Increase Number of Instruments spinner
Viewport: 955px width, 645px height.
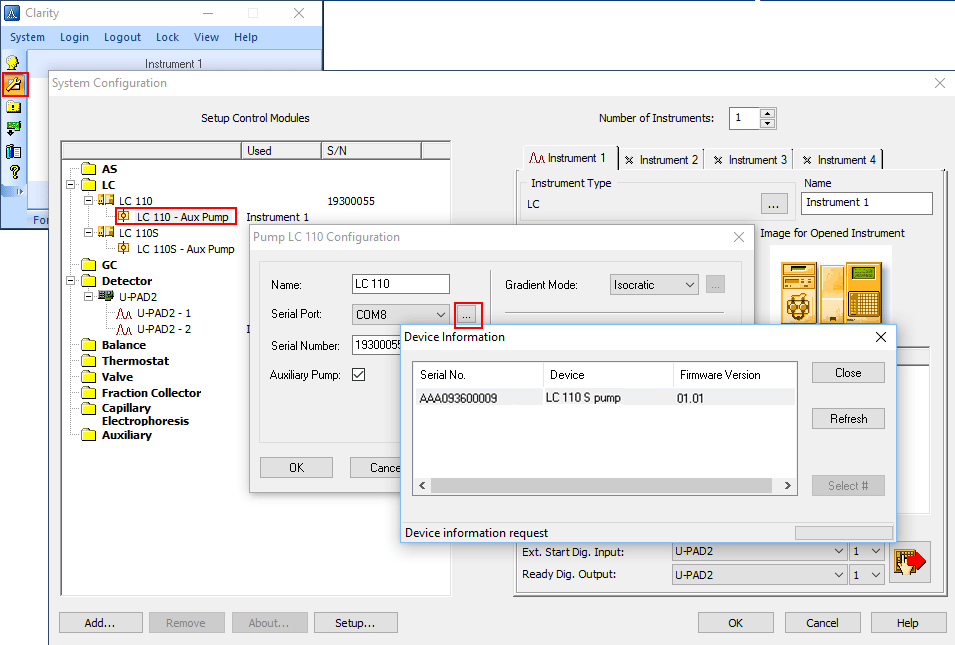[767, 113]
